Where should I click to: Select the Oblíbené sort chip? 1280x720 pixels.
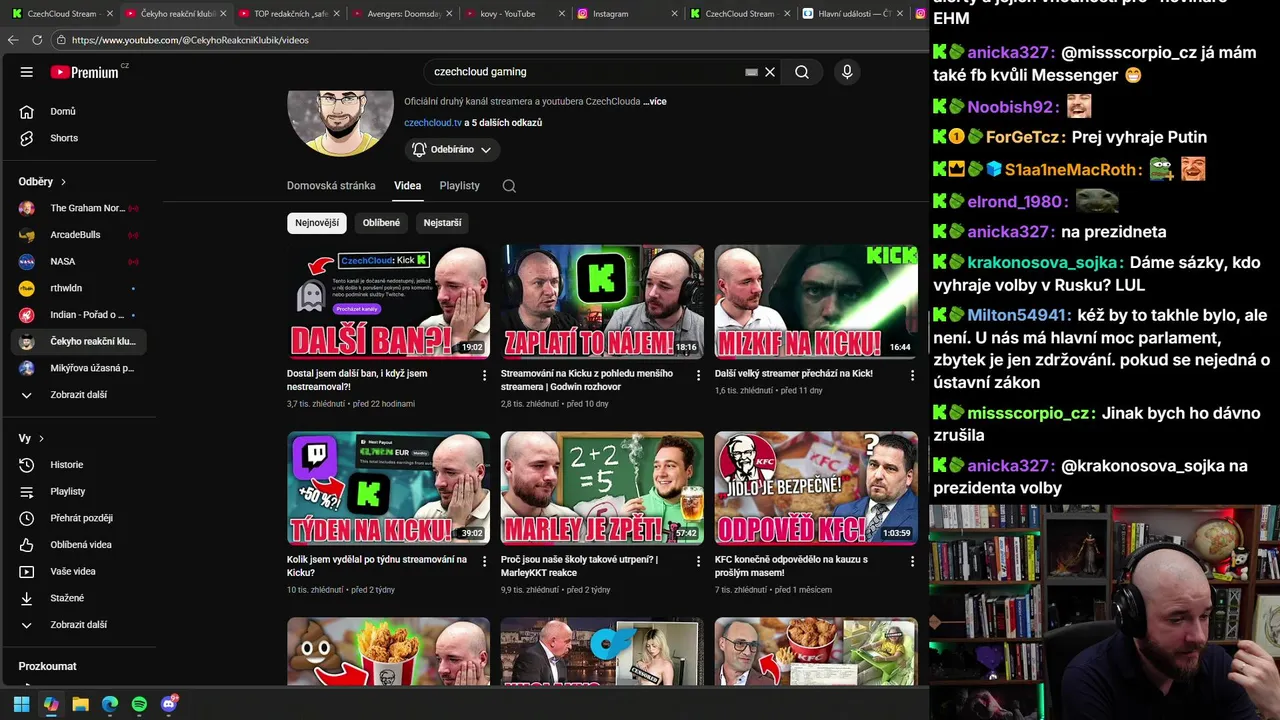[x=381, y=223]
